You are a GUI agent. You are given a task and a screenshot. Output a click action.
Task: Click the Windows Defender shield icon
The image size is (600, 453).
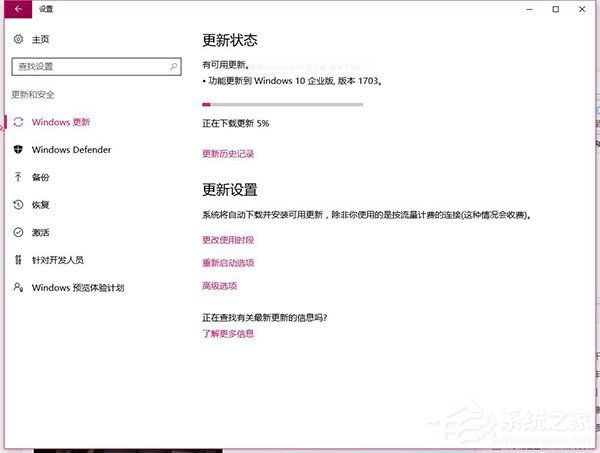pos(18,150)
